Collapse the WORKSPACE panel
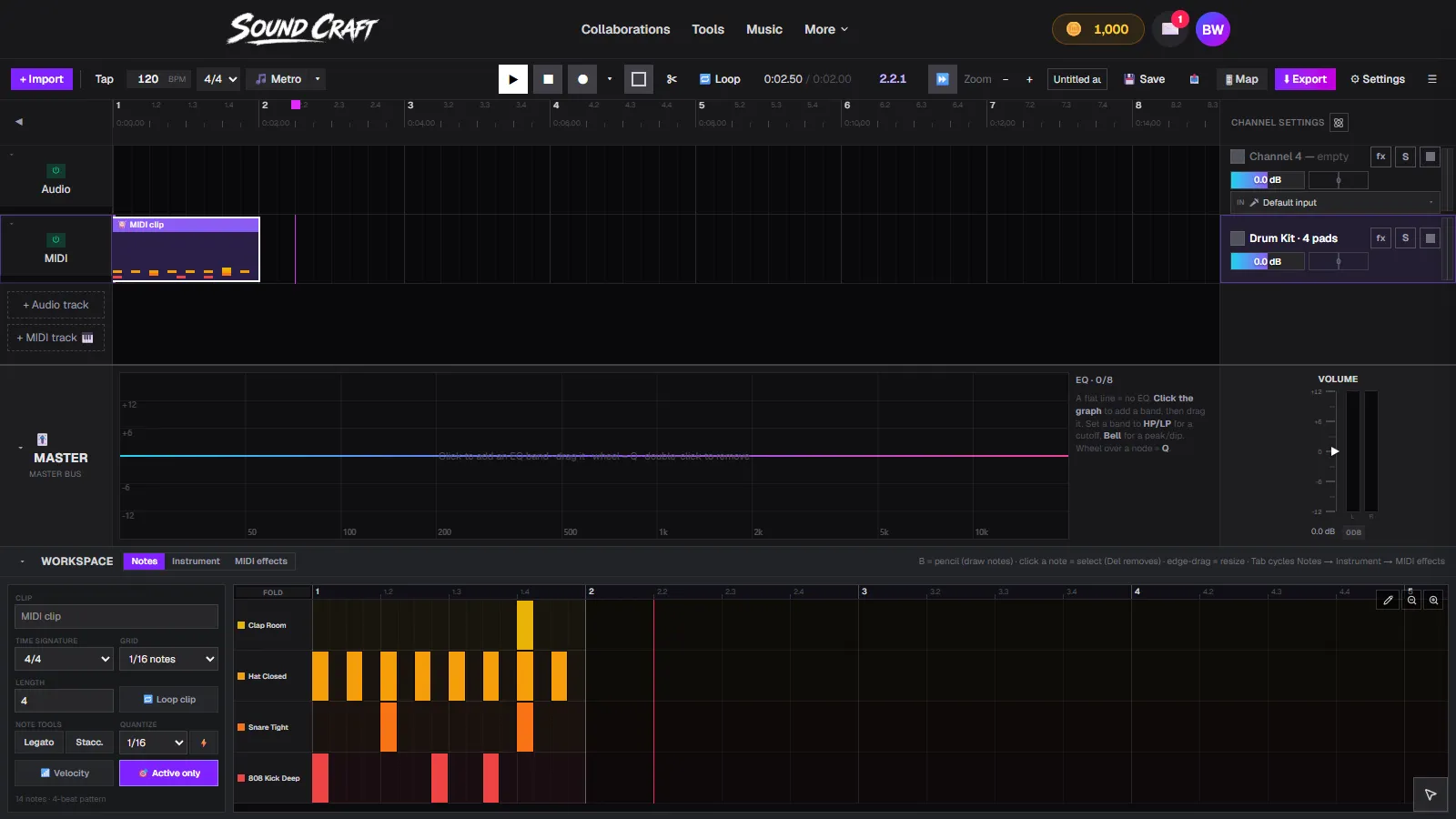The height and width of the screenshot is (819, 1456). 22,561
